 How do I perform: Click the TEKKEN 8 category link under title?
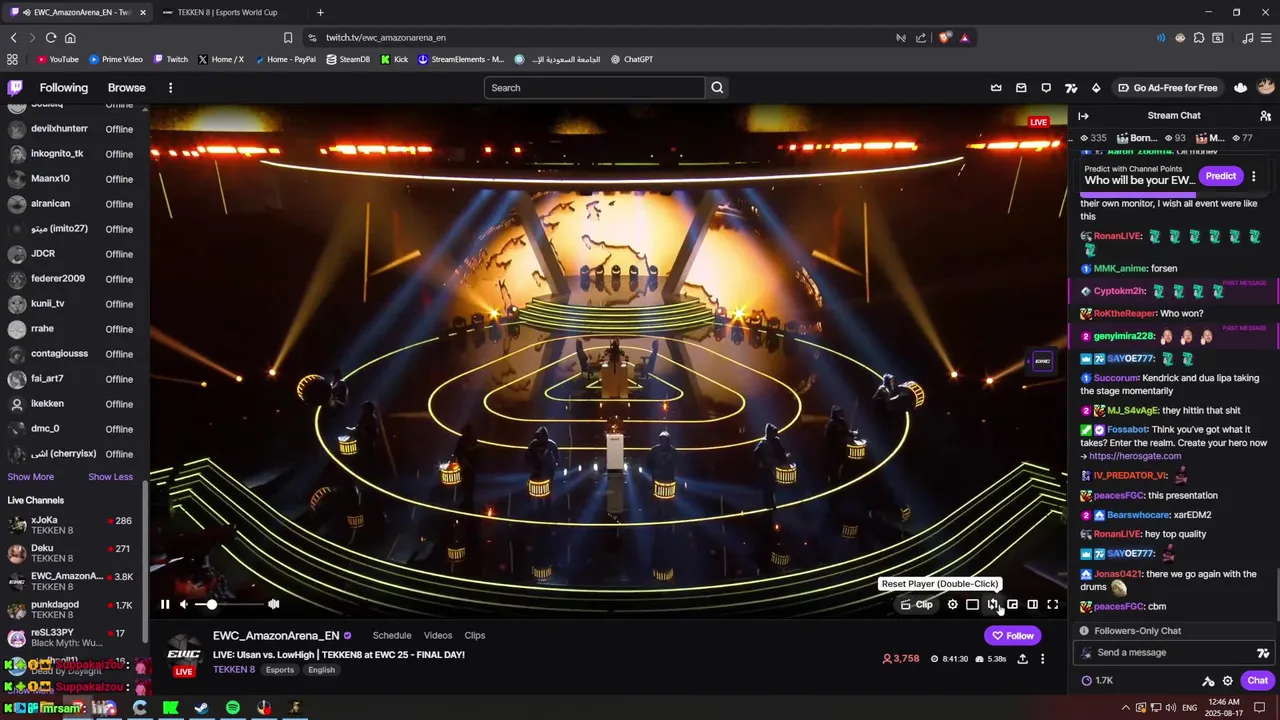(234, 670)
